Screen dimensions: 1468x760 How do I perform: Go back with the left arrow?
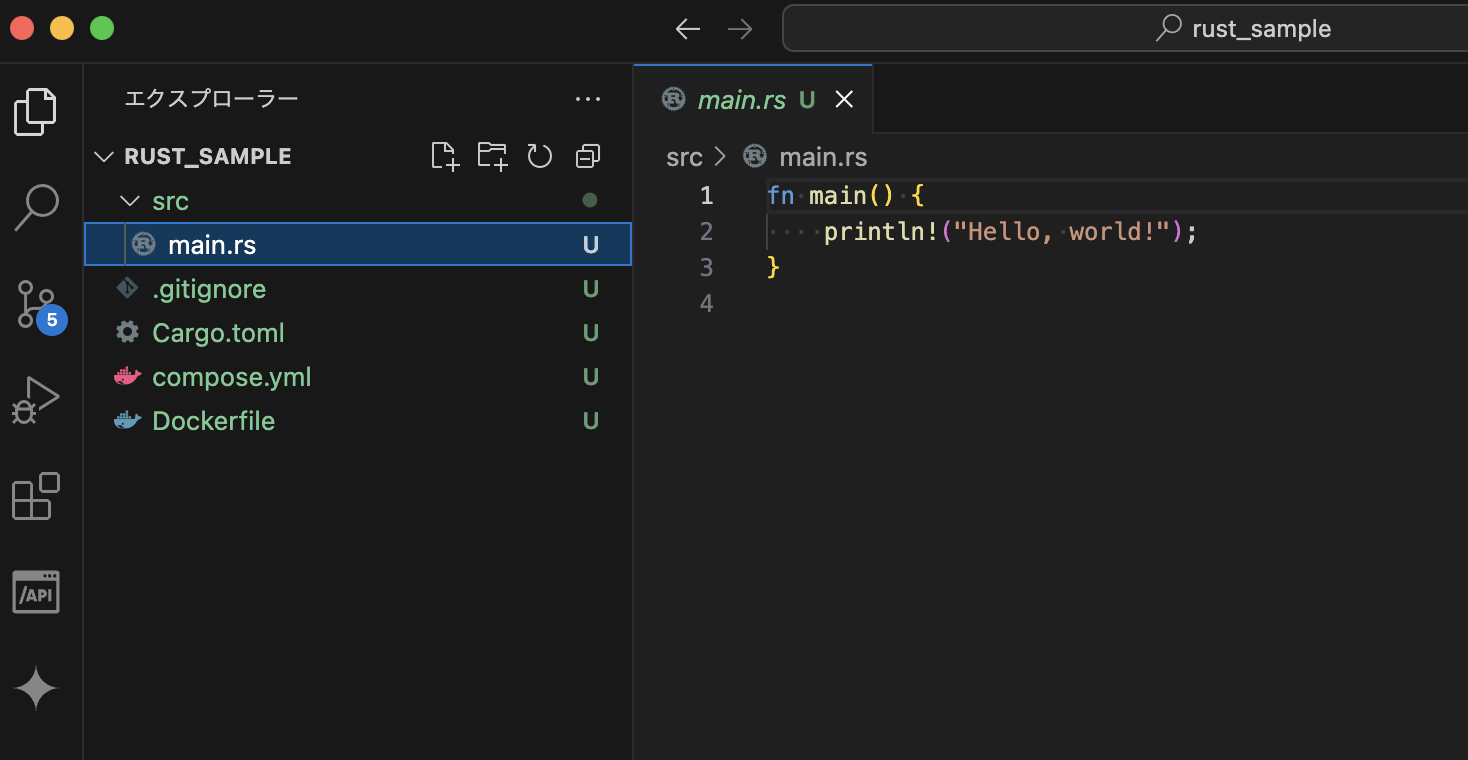pyautogui.click(x=688, y=29)
